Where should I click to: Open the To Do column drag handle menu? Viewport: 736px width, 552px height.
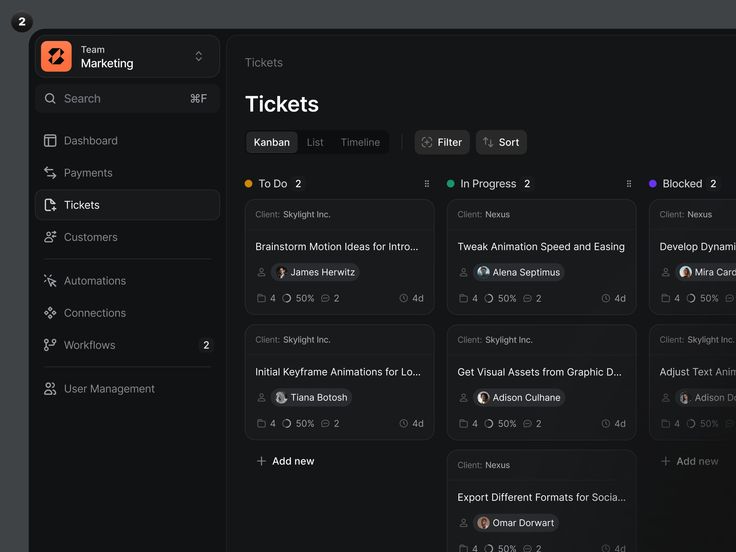pyautogui.click(x=427, y=184)
